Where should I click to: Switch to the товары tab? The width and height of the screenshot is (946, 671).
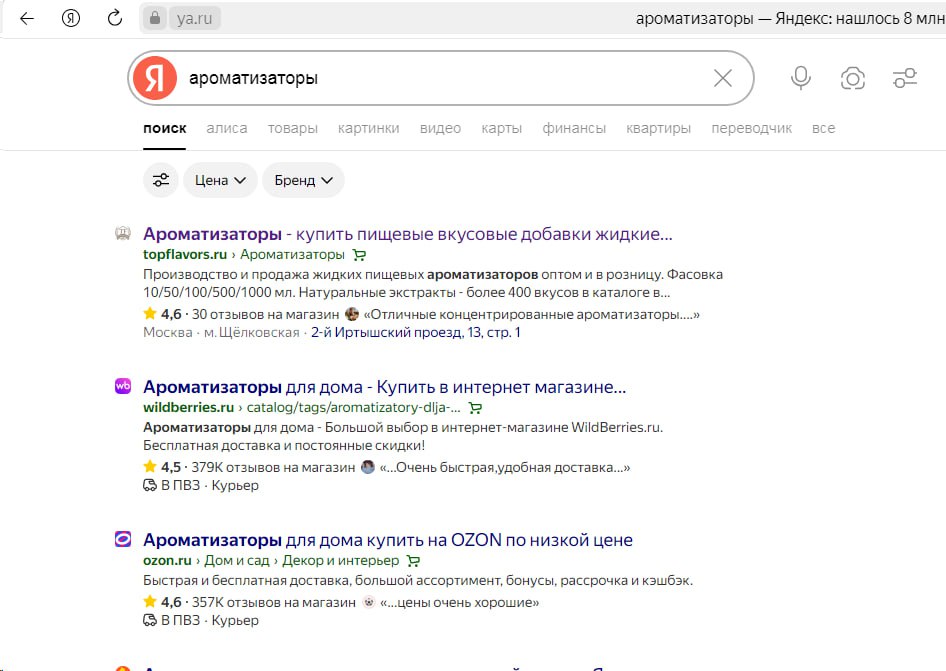click(x=292, y=128)
